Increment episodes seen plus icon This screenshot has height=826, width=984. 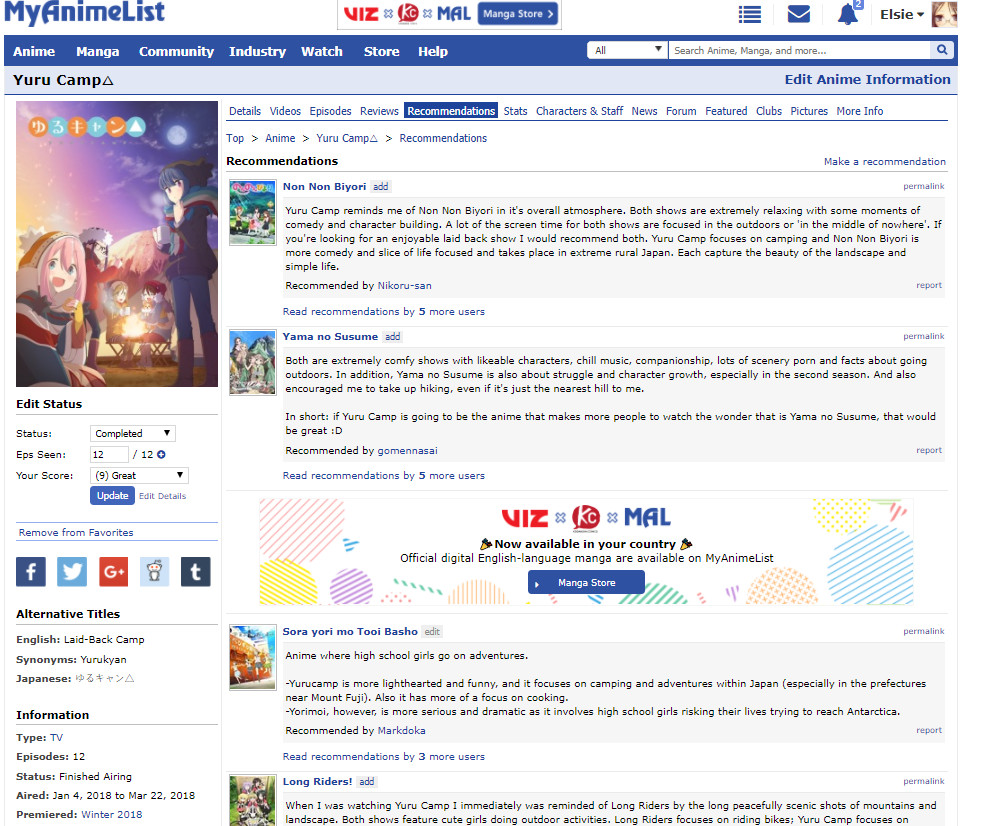tap(161, 454)
